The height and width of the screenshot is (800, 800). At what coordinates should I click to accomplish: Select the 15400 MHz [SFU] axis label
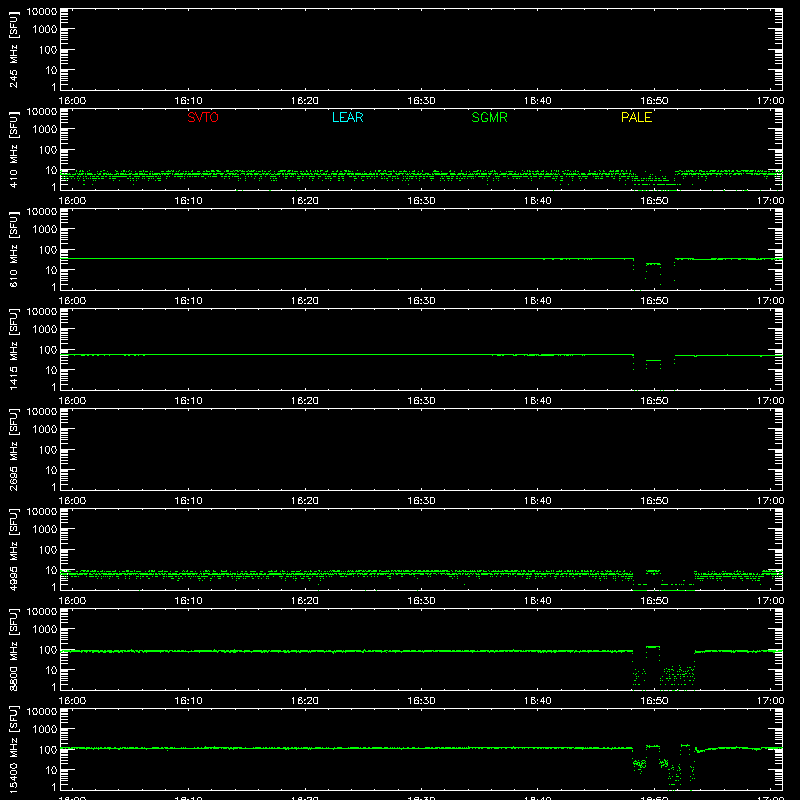pyautogui.click(x=14, y=749)
